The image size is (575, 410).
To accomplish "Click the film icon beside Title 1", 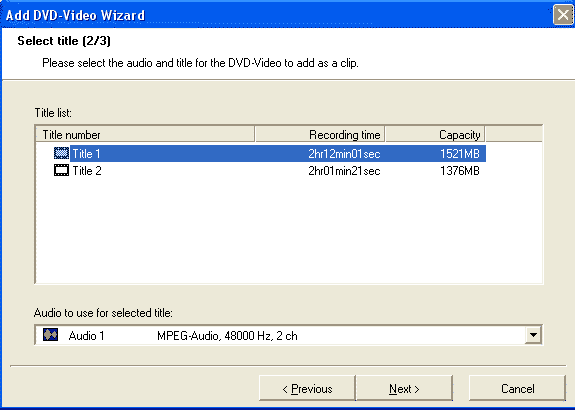I will tap(61, 153).
